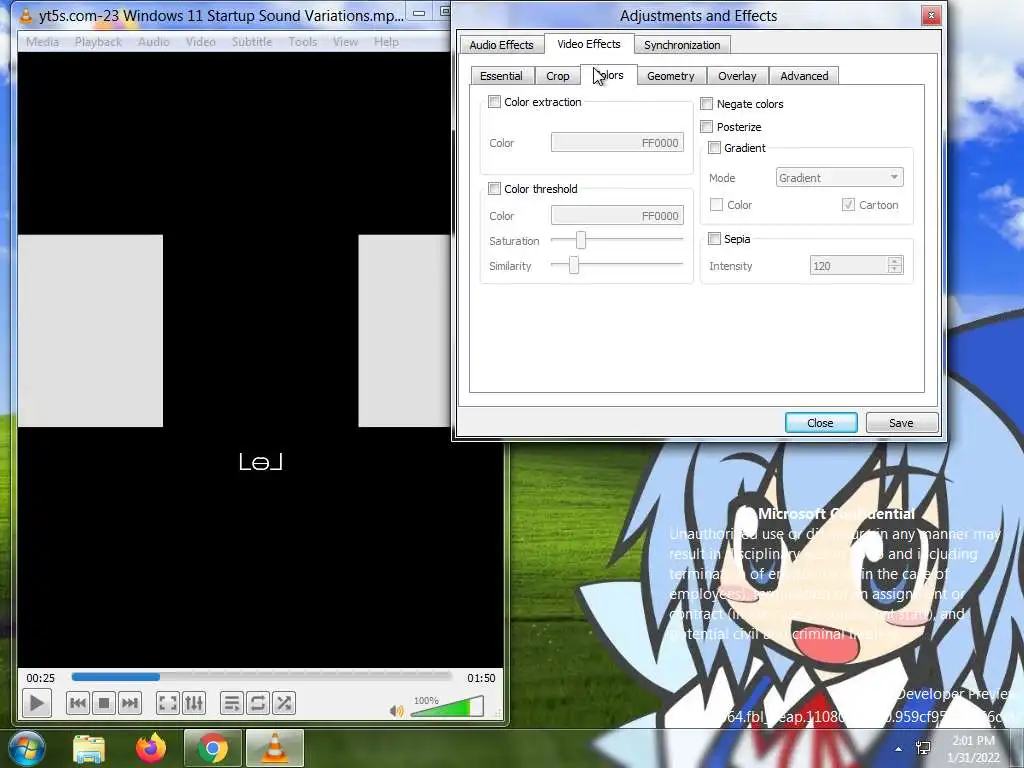Switch to Audio Effects tab
Viewport: 1024px width, 768px height.
click(x=501, y=44)
